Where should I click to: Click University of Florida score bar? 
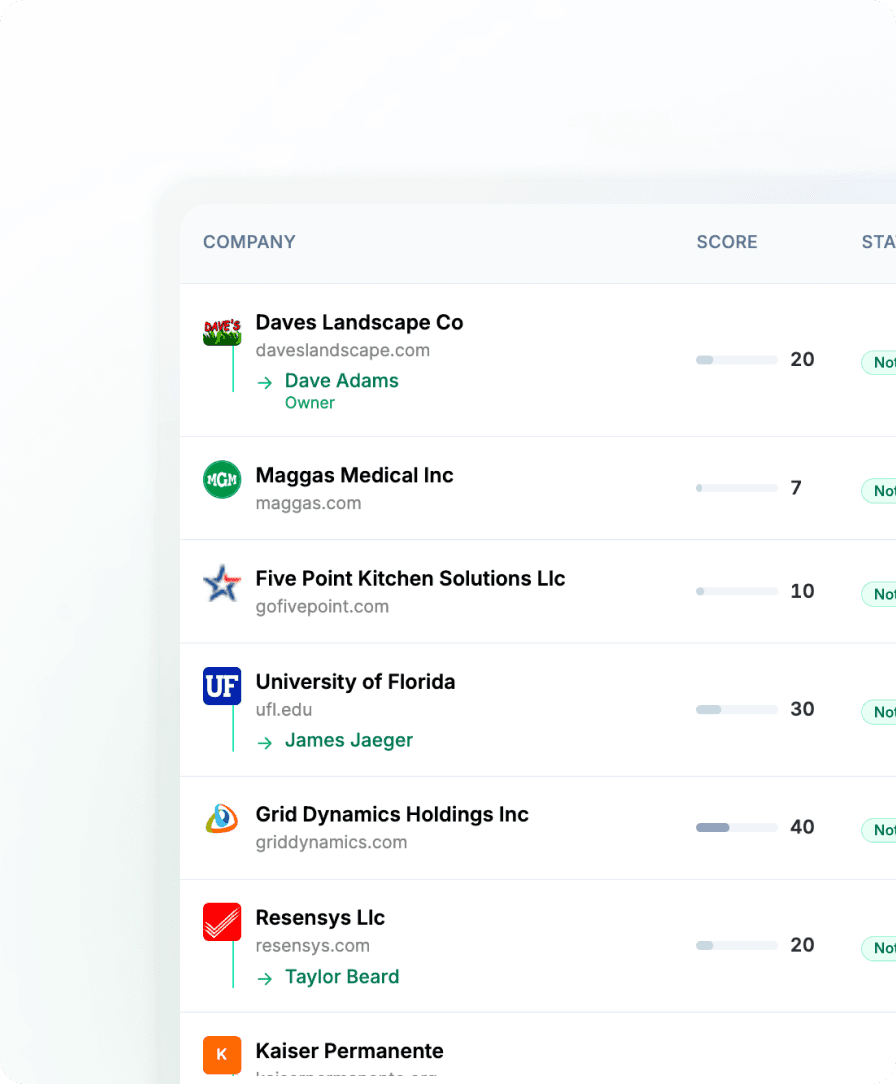click(x=737, y=709)
